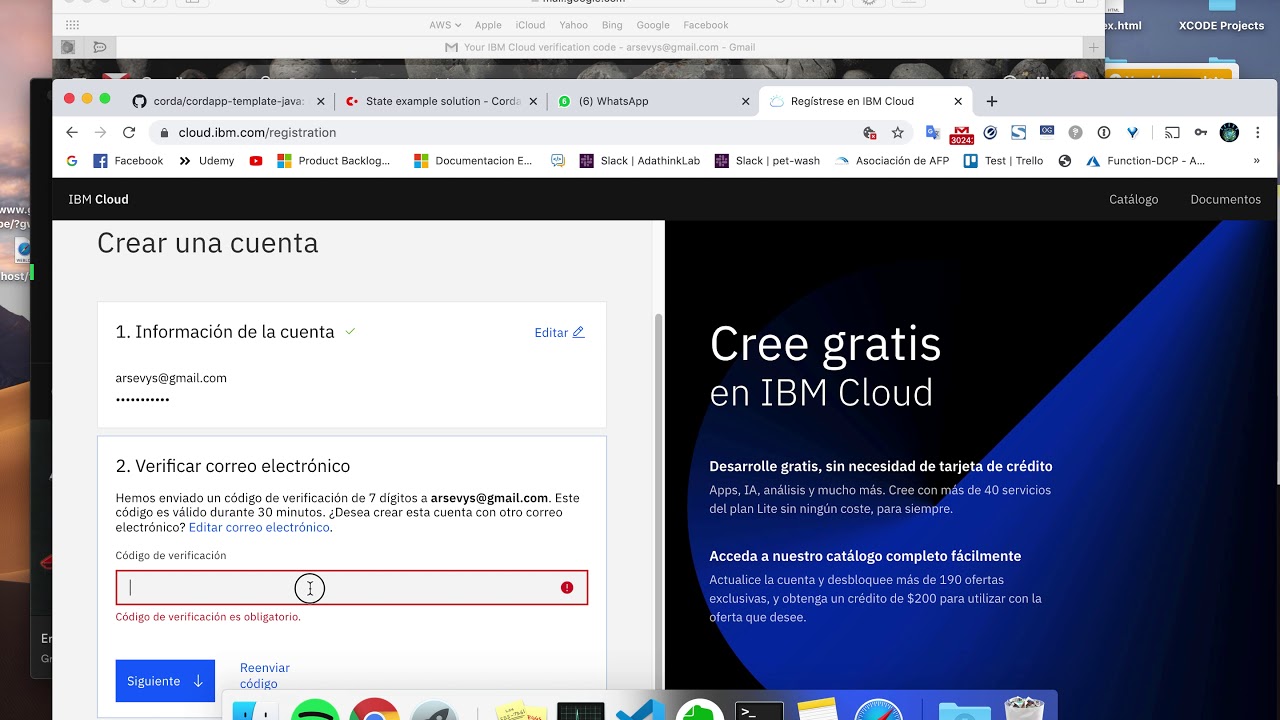Image resolution: width=1280 pixels, height=720 pixels.
Task: Click the Siguiente button
Action: [165, 681]
